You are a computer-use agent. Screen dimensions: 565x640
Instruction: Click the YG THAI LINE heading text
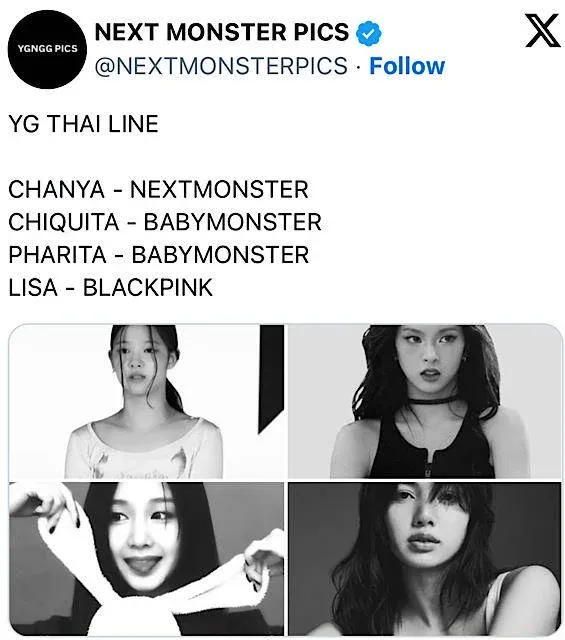83,124
